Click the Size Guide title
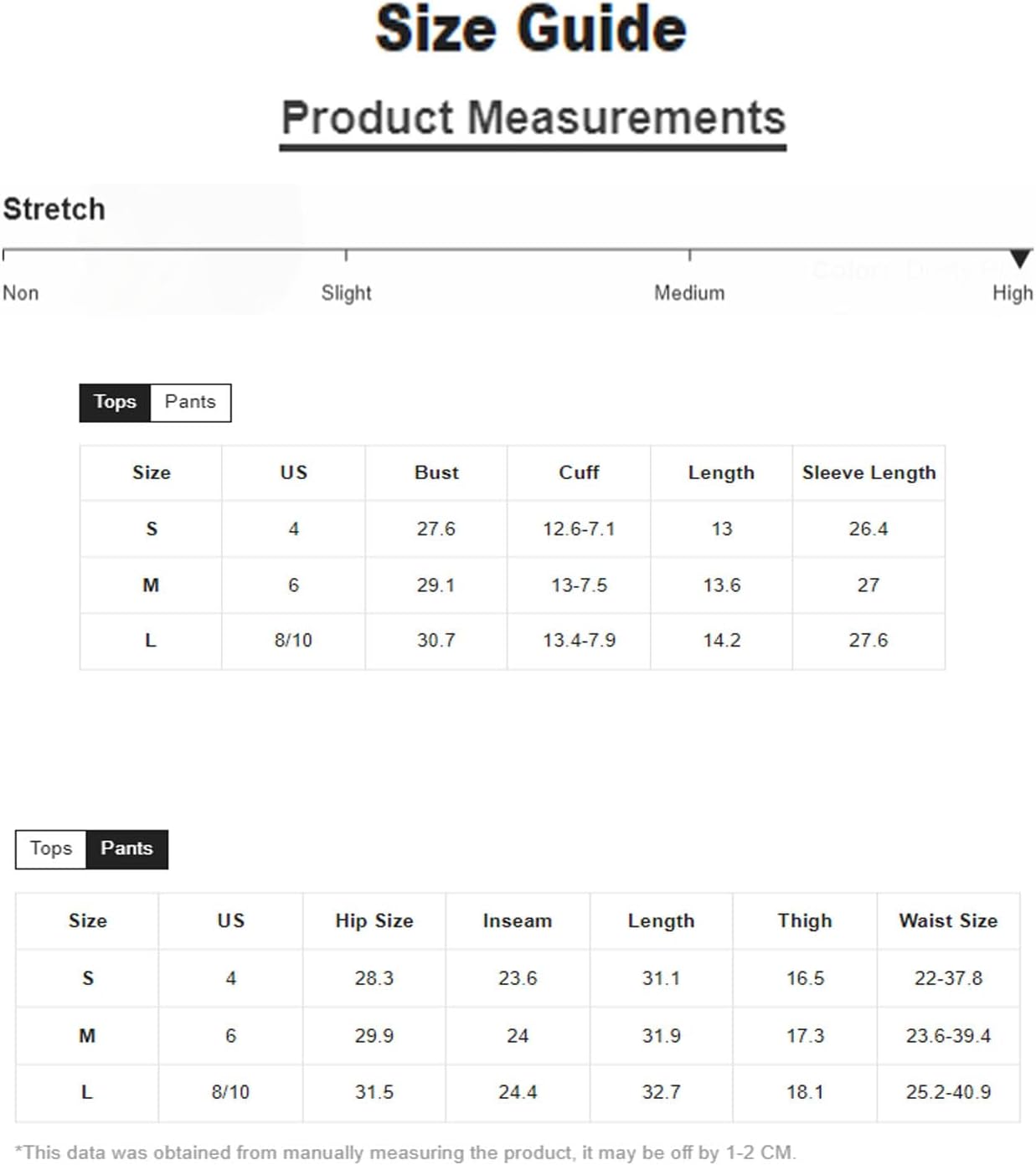Image resolution: width=1036 pixels, height=1165 pixels. click(x=531, y=28)
